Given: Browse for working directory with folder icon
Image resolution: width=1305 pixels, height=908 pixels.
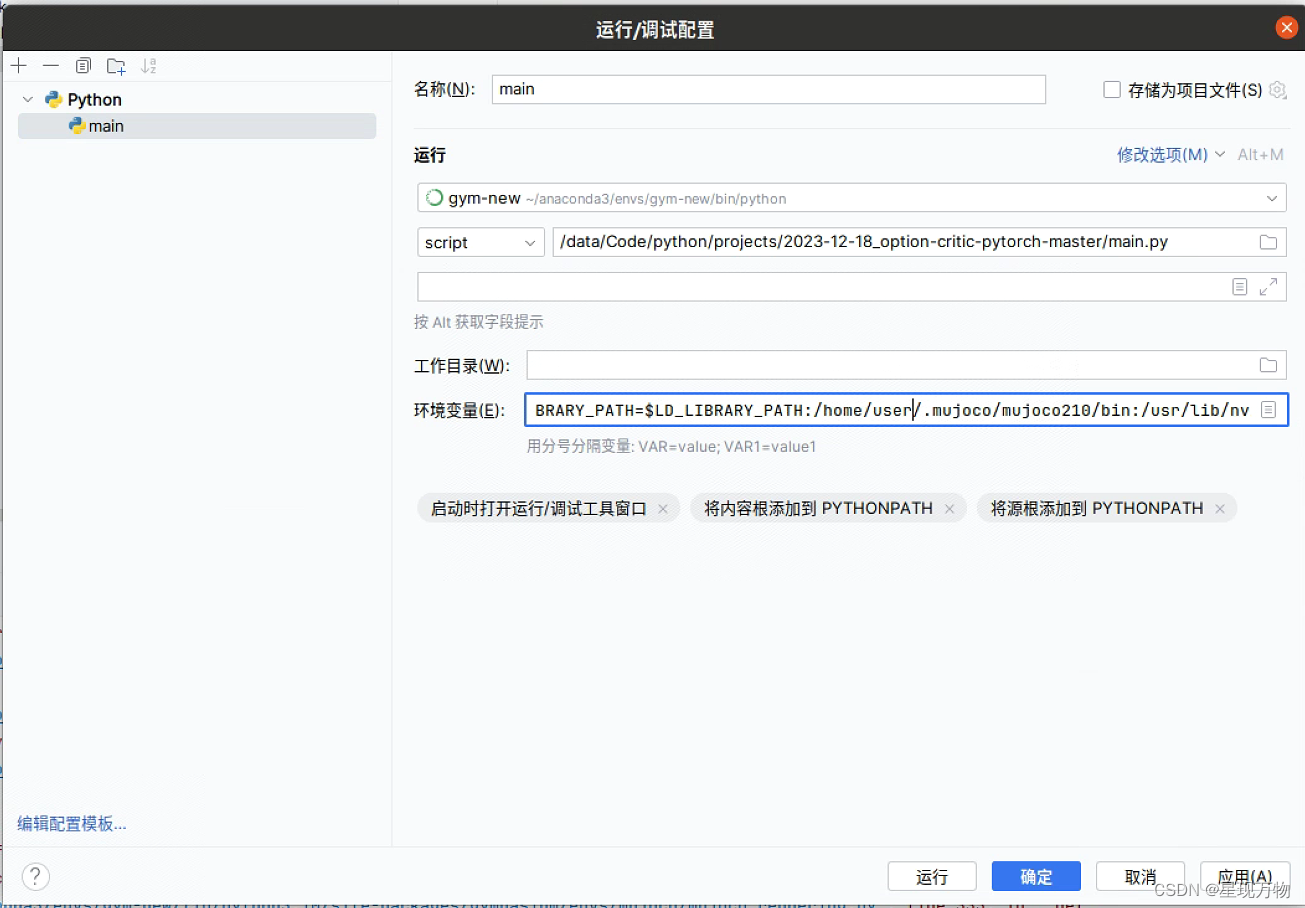Looking at the screenshot, I should coord(1268,365).
